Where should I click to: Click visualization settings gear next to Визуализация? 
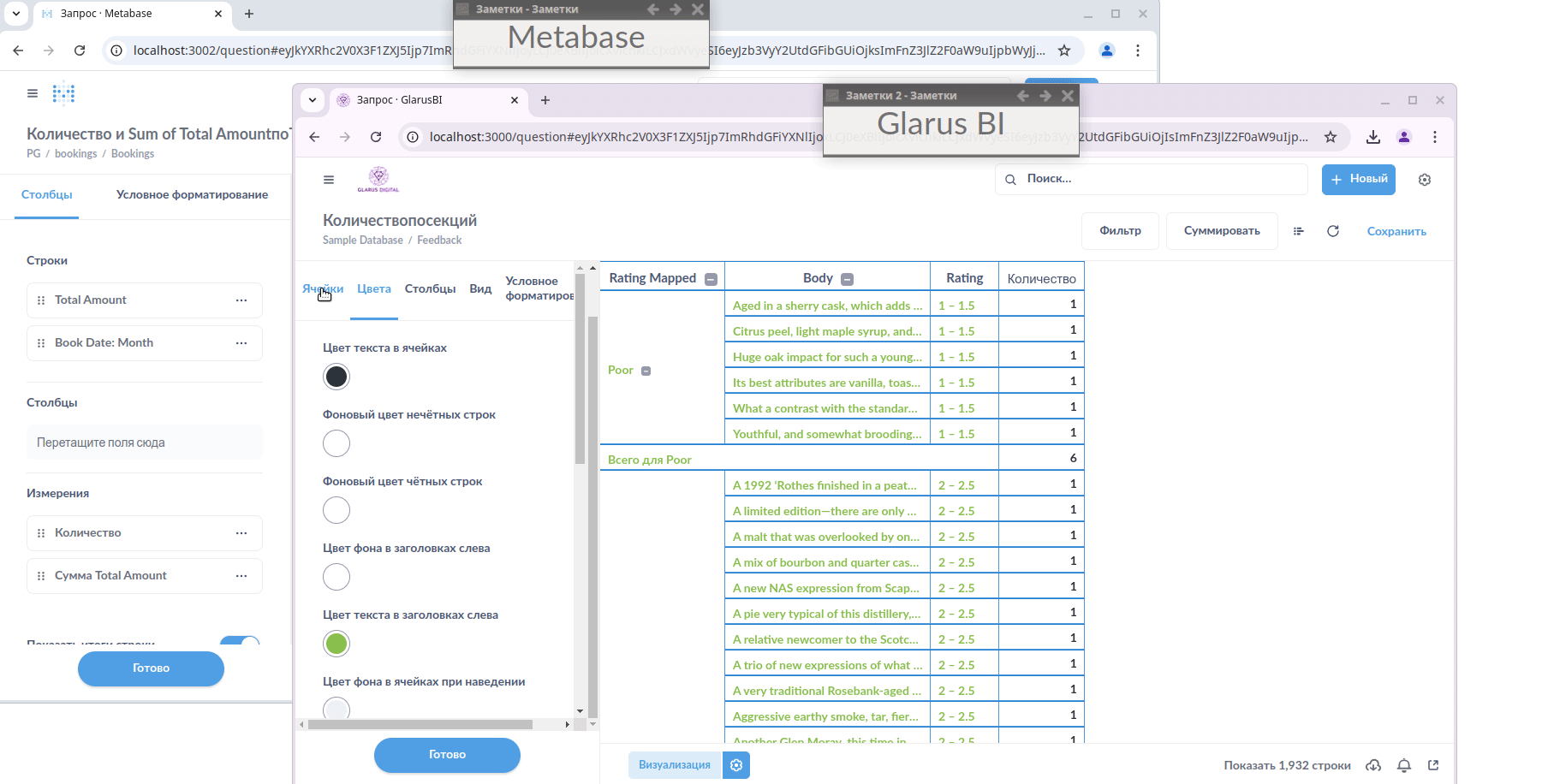tap(736, 765)
